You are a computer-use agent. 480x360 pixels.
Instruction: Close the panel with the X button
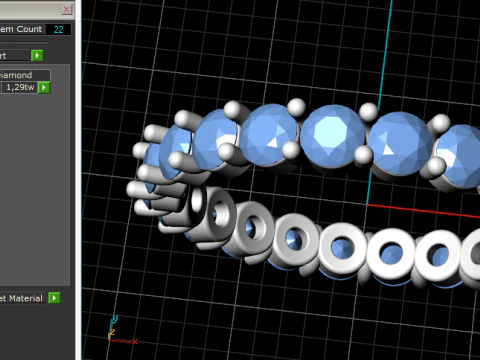click(x=67, y=9)
